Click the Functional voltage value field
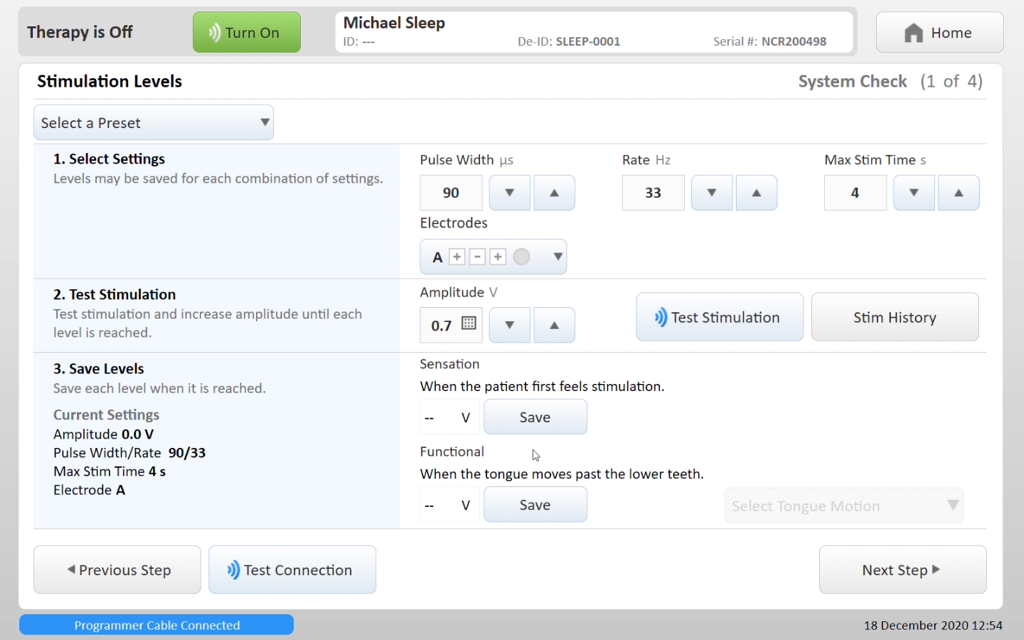Viewport: 1024px width, 640px height. (449, 505)
